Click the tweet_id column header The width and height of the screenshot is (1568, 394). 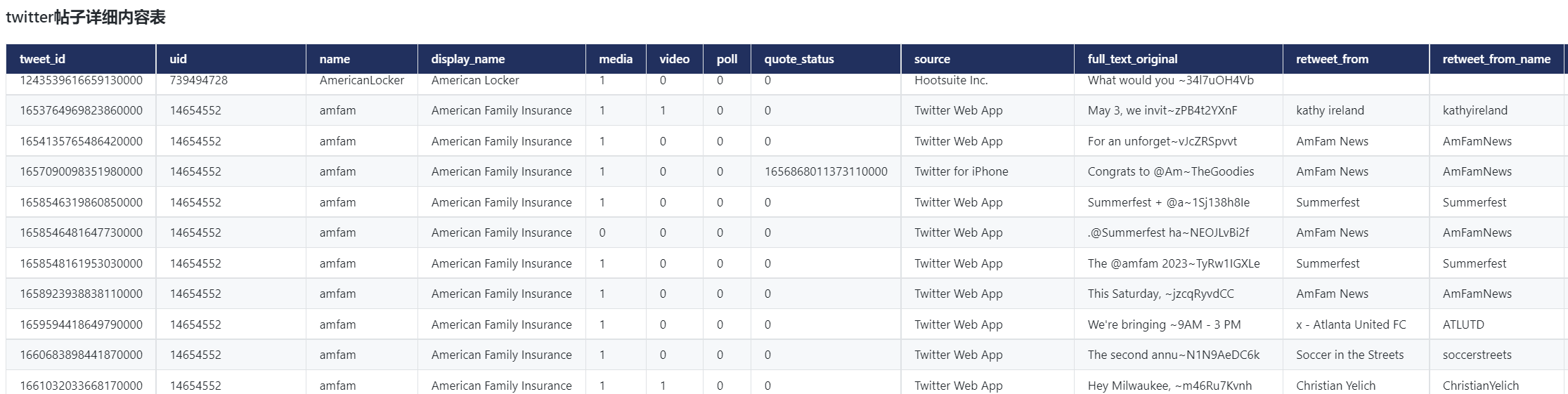(x=42, y=59)
